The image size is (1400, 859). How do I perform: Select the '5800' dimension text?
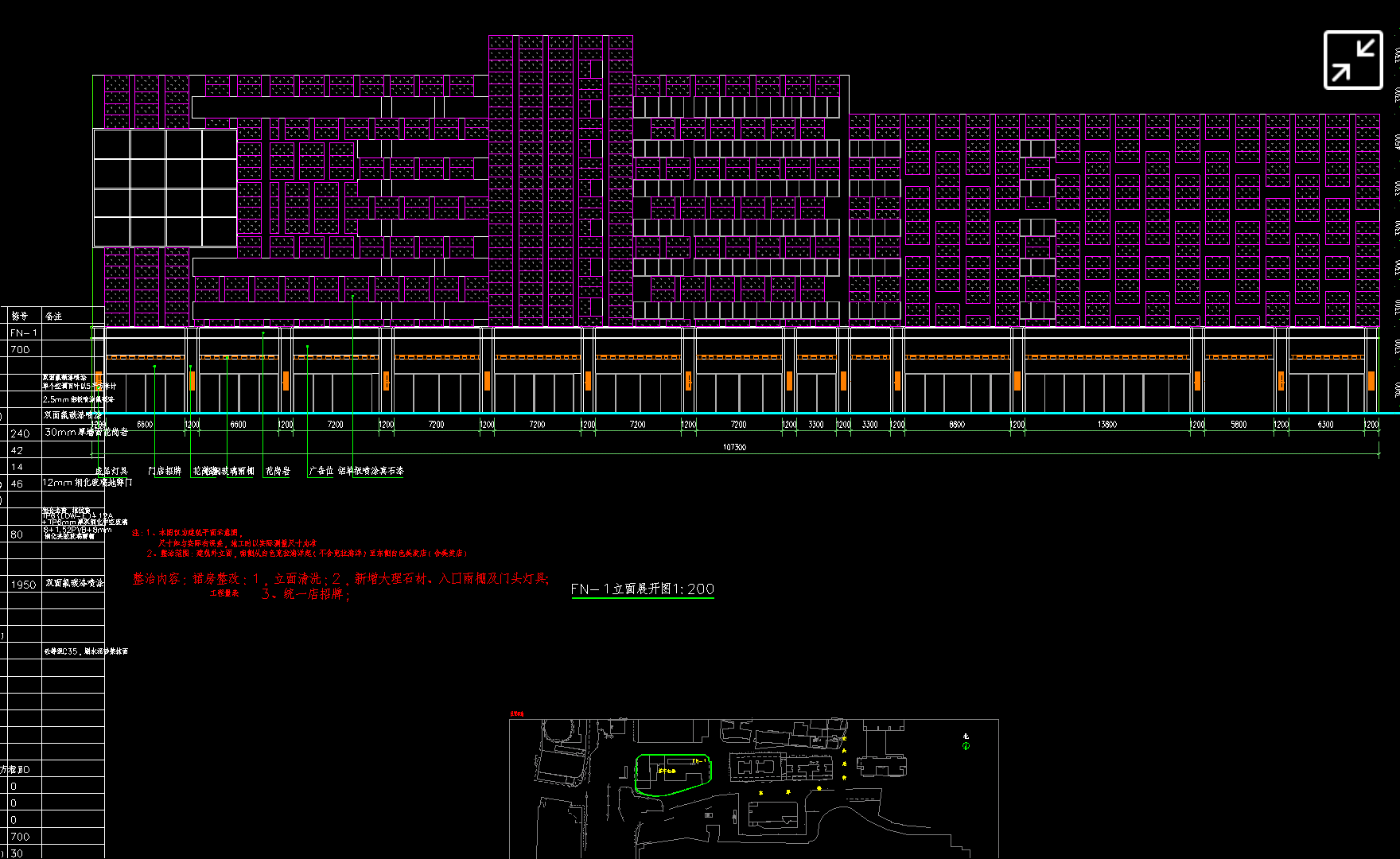click(1239, 425)
